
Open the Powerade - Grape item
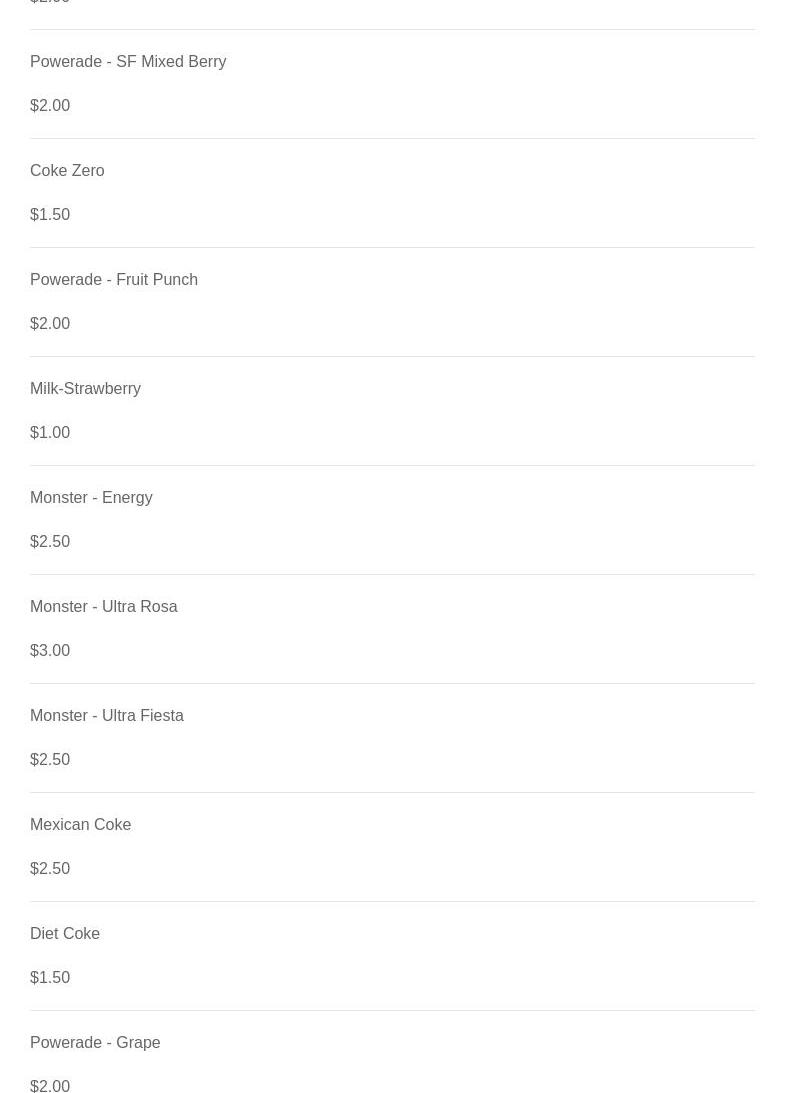coord(95,1043)
